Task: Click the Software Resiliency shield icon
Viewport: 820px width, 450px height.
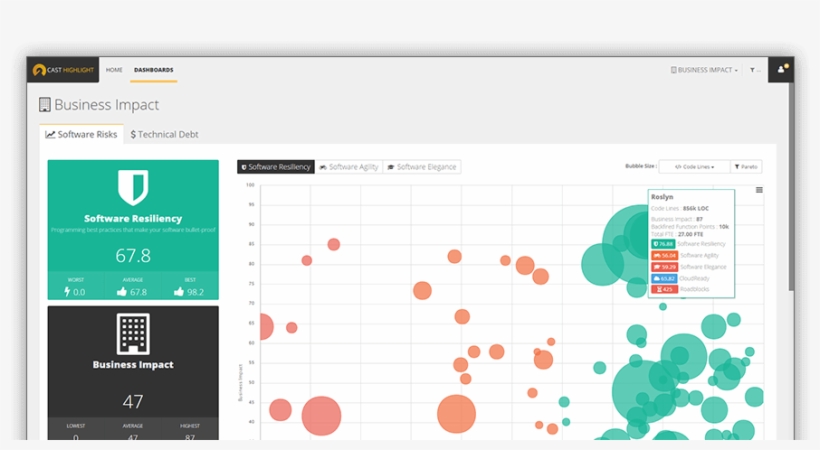Action: 133,187
